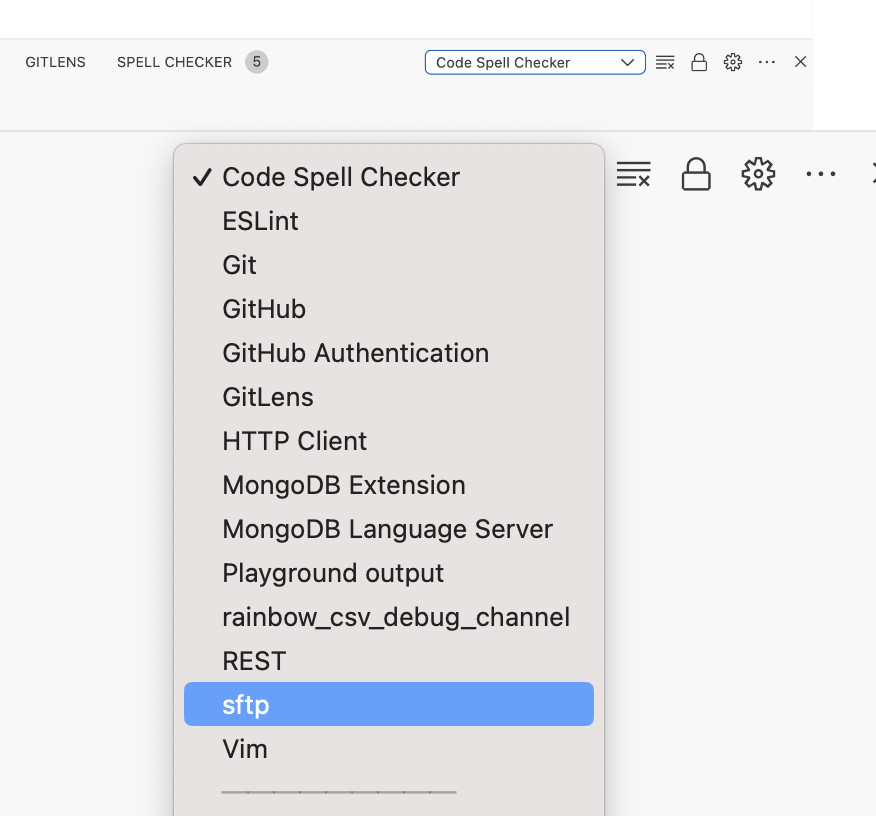Open output settings via the small gear icon
This screenshot has height=816, width=876.
pos(733,62)
